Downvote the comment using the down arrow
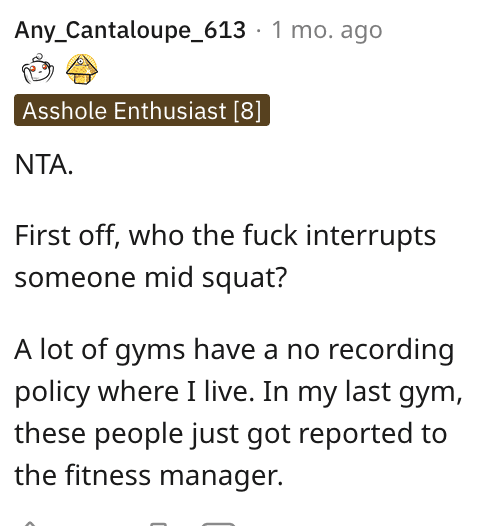Viewport: 486px width, 526px height. (x=158, y=524)
